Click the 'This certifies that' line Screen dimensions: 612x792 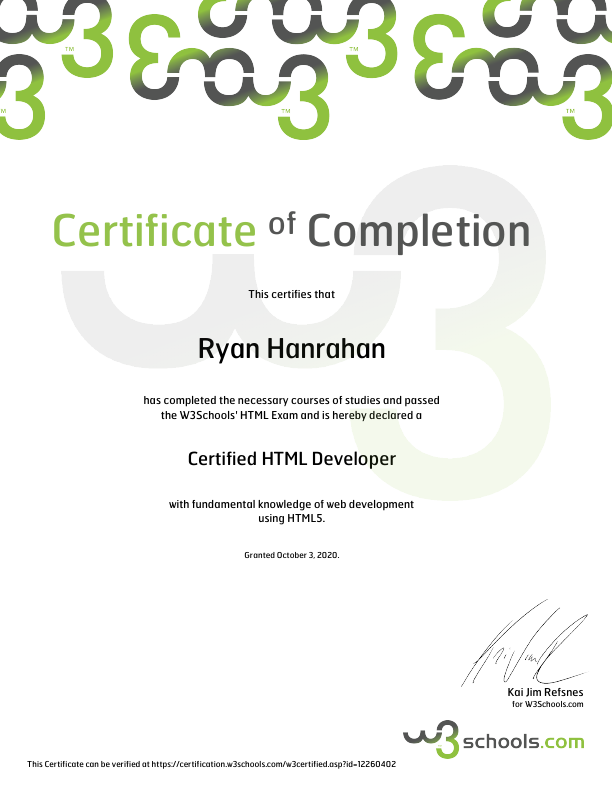[291, 294]
